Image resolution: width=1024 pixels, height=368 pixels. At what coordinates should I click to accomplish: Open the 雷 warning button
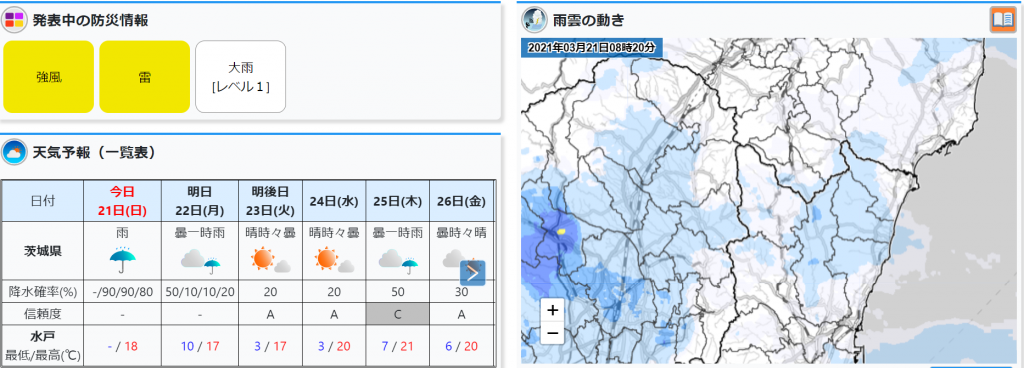point(144,77)
